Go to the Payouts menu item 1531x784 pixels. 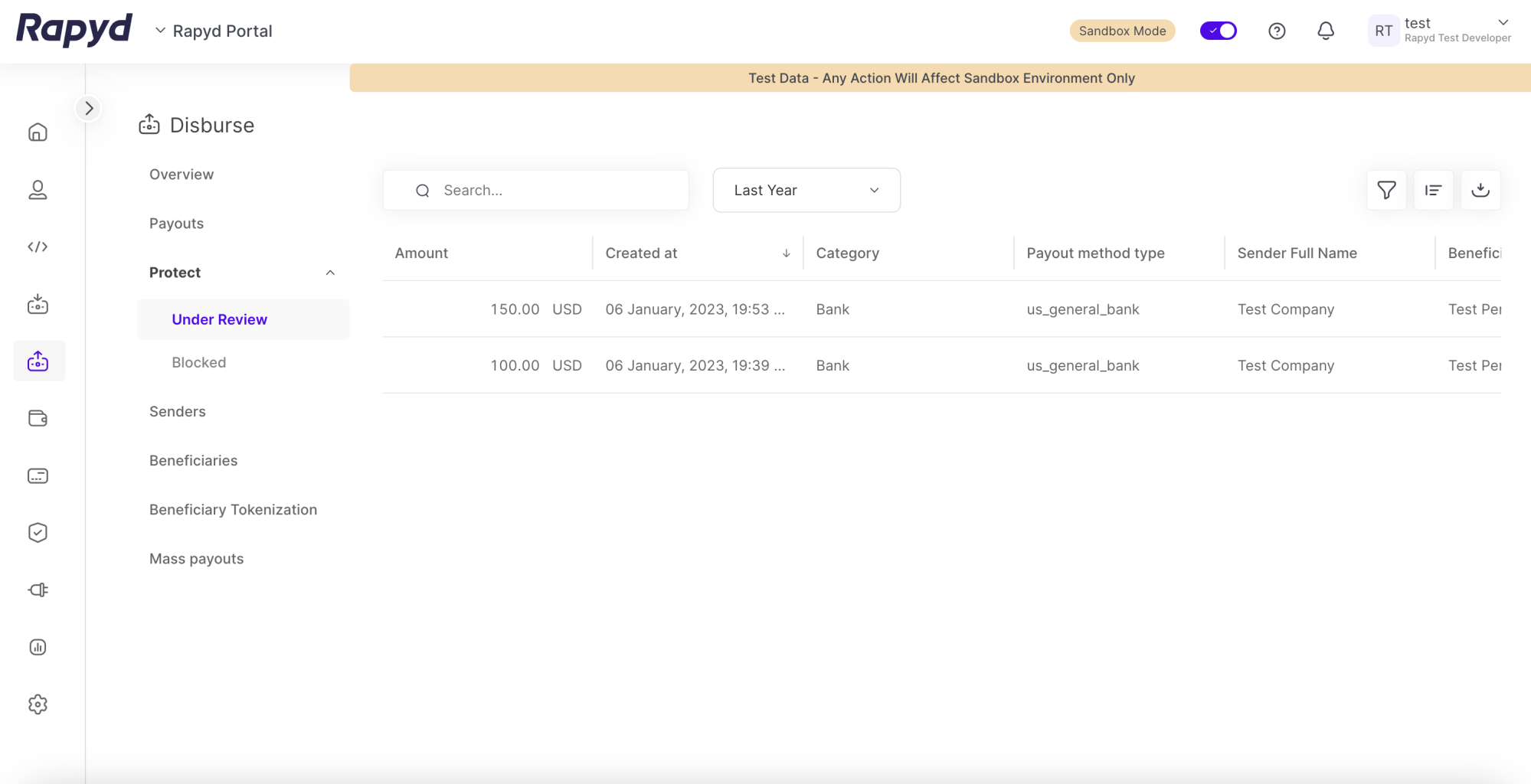(x=176, y=224)
